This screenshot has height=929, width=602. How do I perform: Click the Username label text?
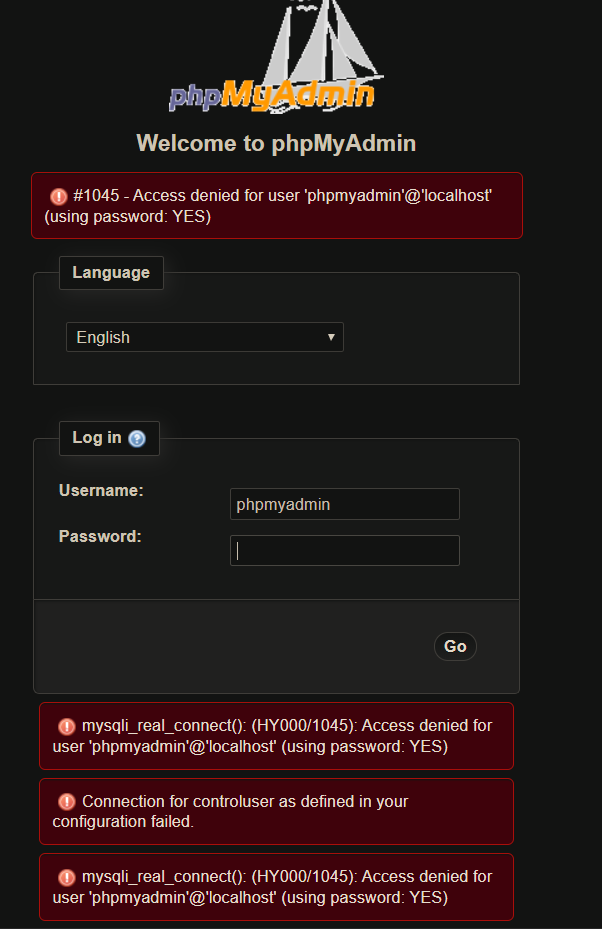coord(100,490)
